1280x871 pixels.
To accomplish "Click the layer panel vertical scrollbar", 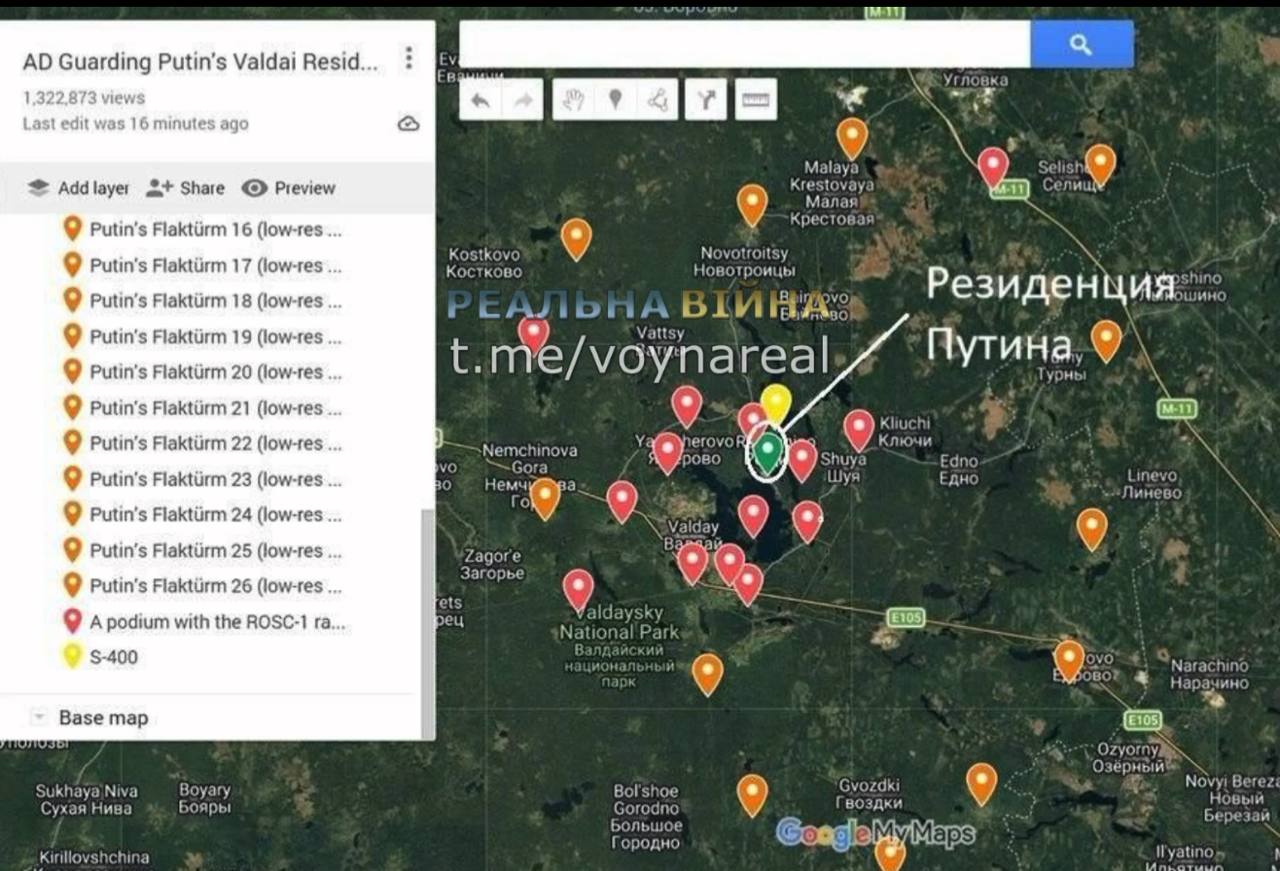I will click(x=428, y=620).
